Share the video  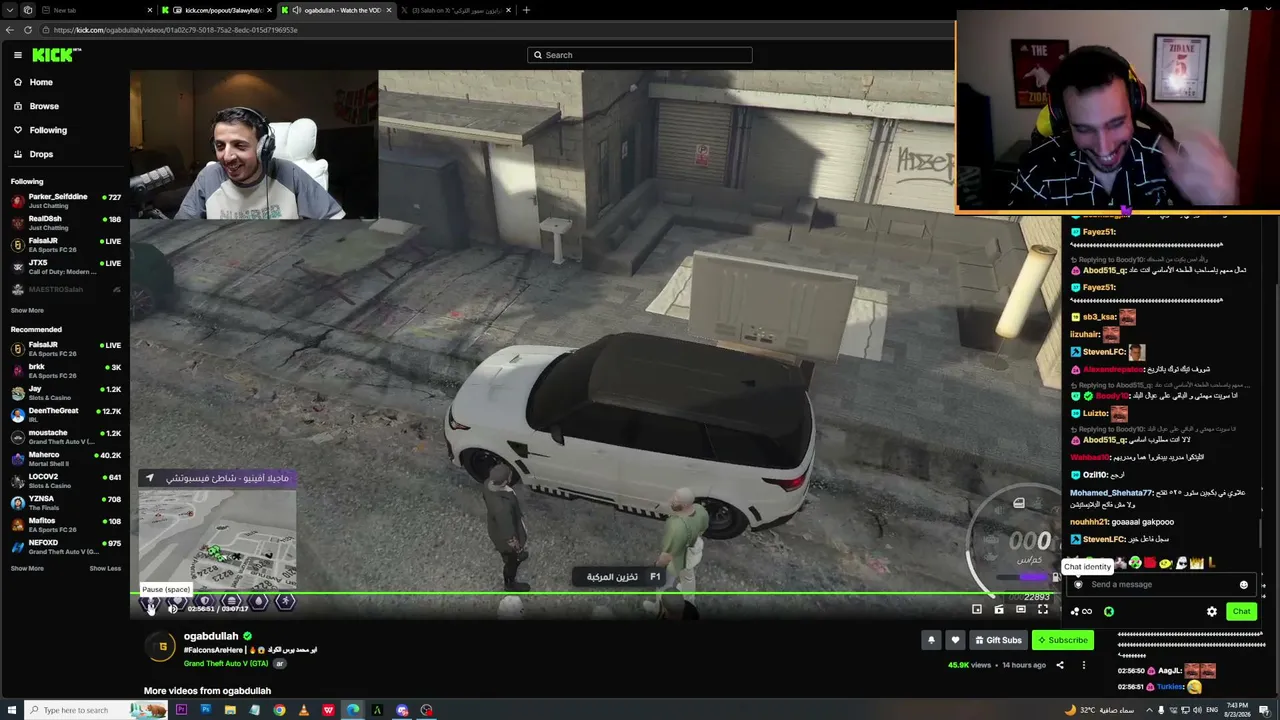coord(1059,665)
